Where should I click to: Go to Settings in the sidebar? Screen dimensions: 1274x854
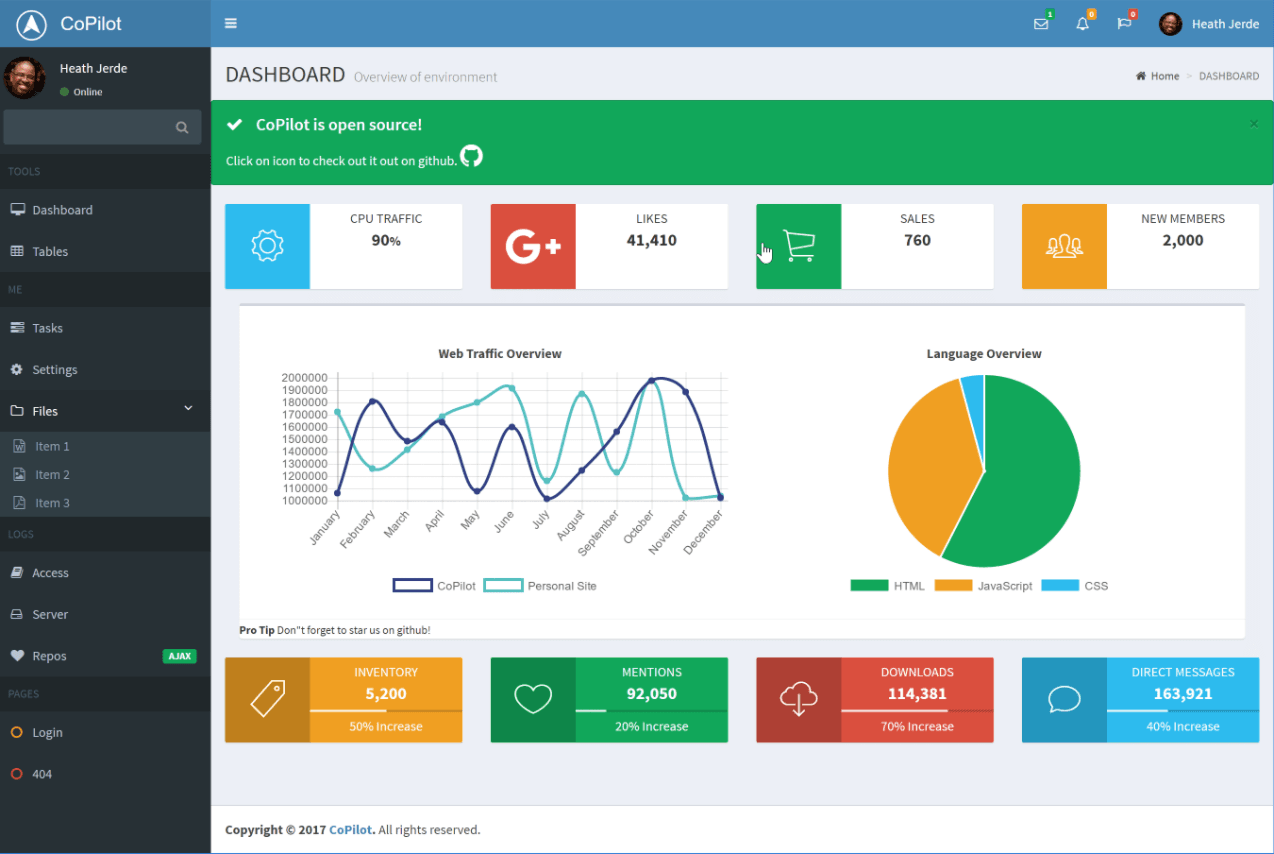point(54,370)
